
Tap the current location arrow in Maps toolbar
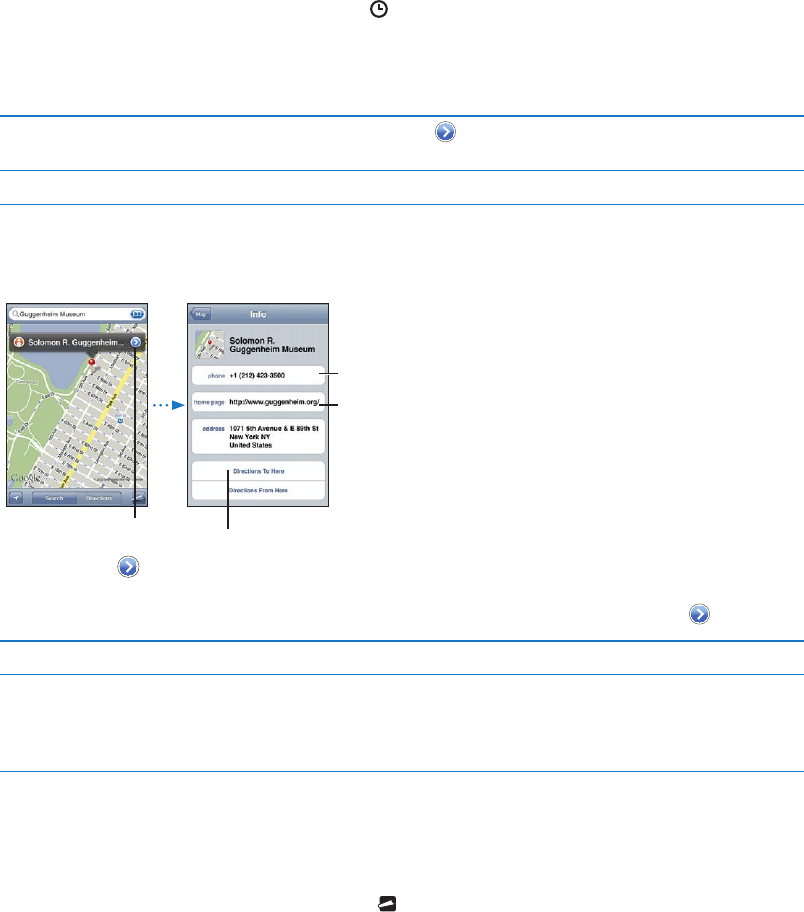(x=16, y=498)
